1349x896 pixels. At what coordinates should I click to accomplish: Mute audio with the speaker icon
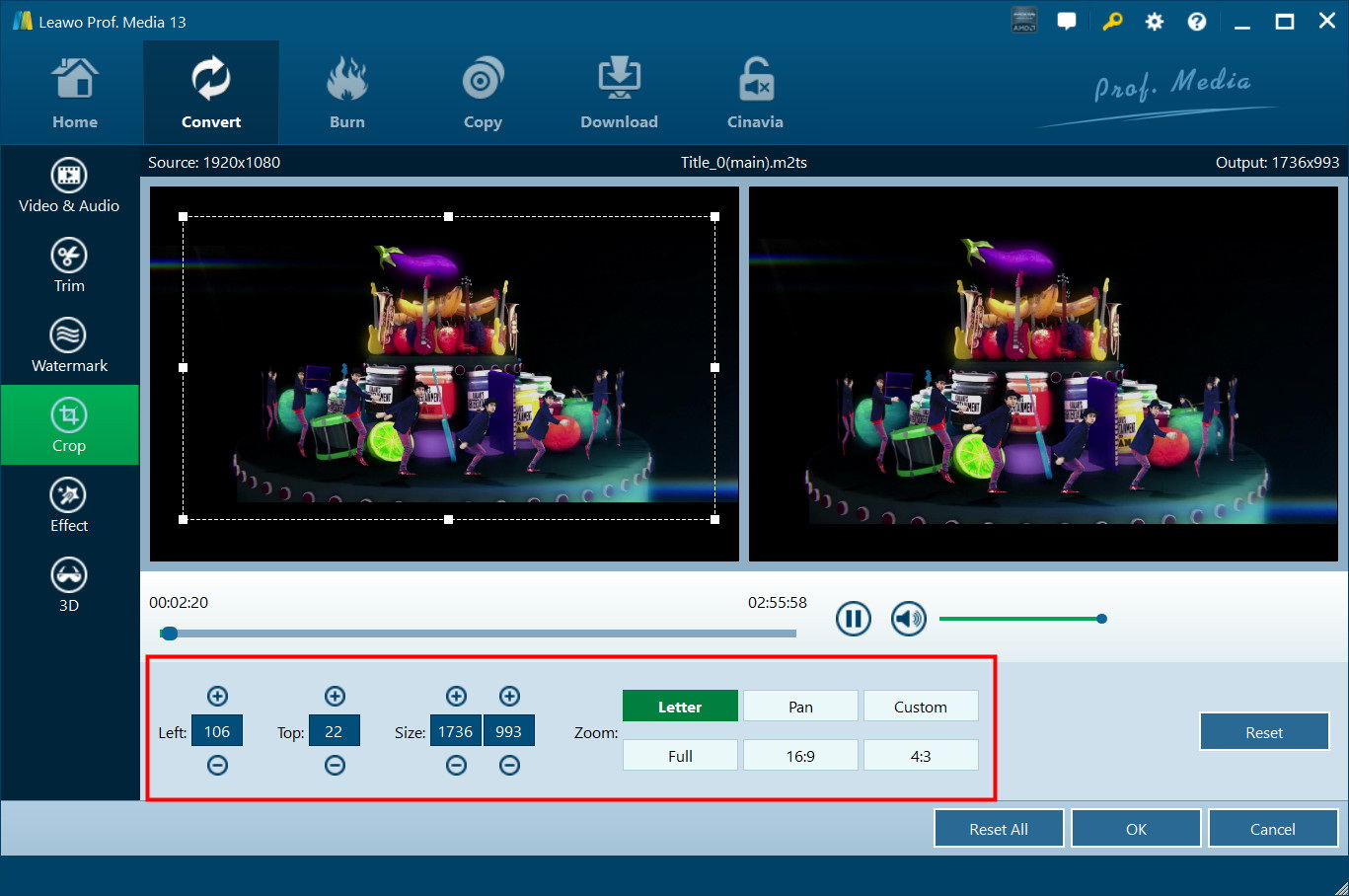coord(908,619)
